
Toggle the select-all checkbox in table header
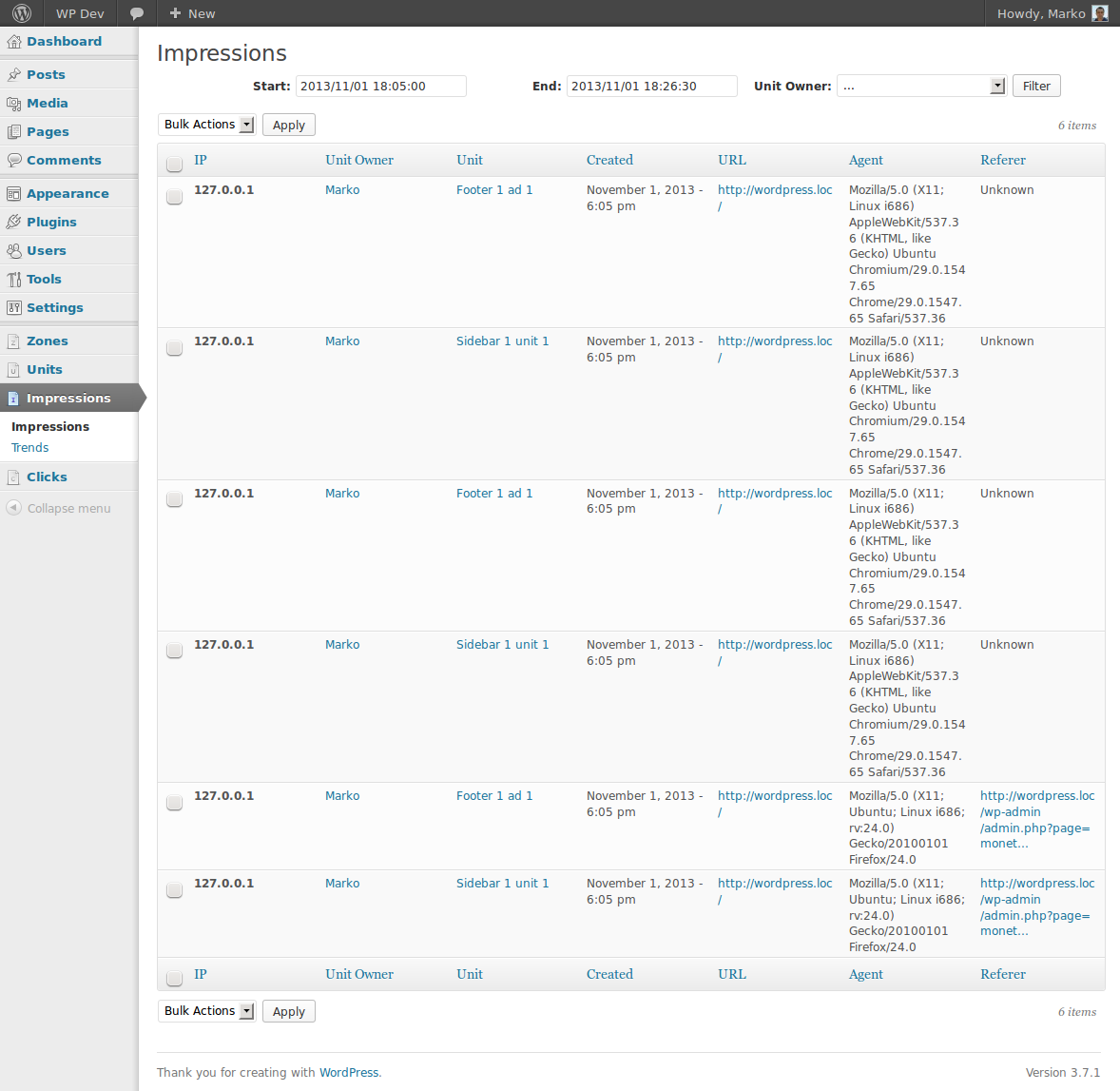(174, 164)
